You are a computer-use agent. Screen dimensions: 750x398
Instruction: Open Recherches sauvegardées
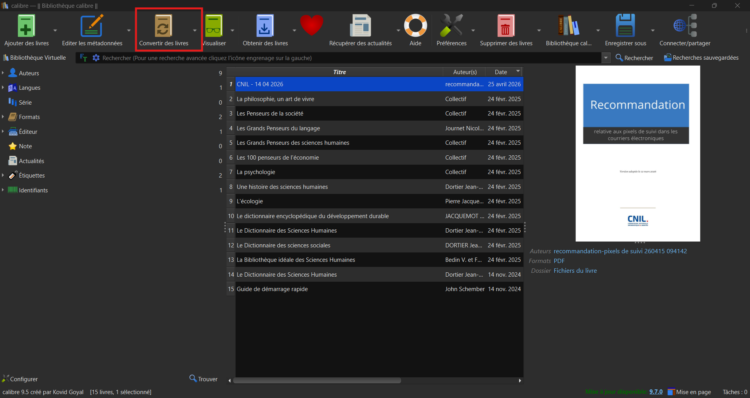click(x=701, y=58)
